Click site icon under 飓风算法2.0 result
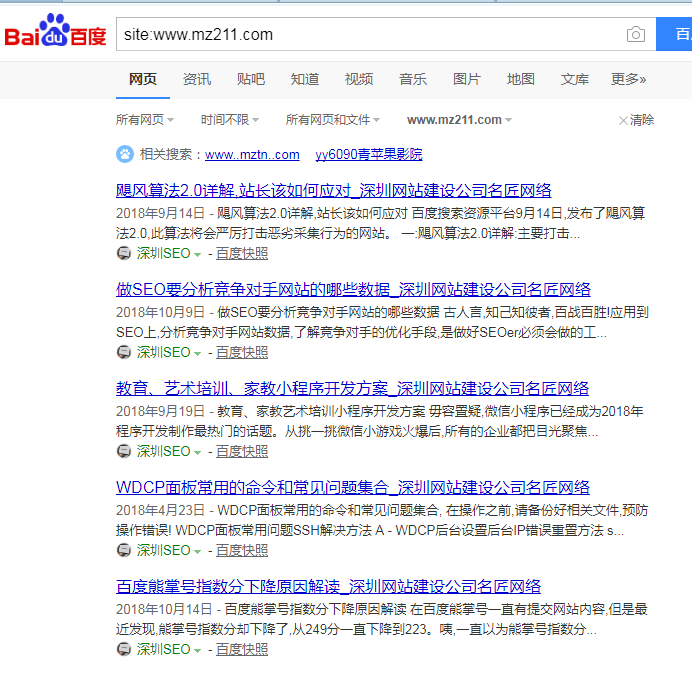Screen dimensions: 692x677 [124, 253]
